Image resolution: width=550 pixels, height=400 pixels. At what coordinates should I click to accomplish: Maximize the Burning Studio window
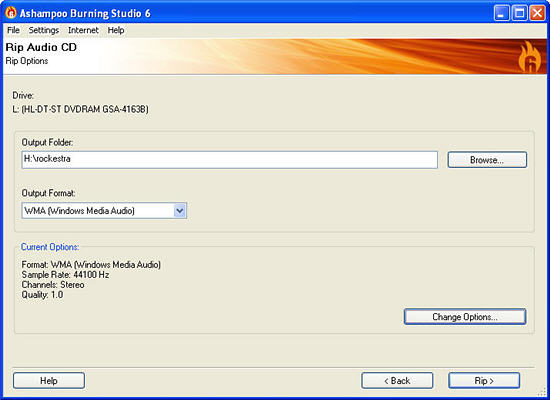(519, 13)
